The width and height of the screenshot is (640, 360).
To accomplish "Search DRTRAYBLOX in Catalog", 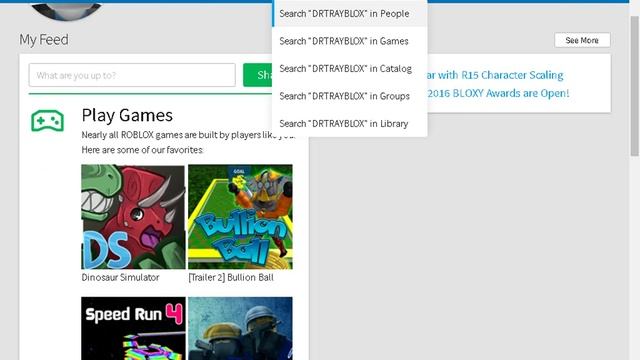I will point(350,69).
